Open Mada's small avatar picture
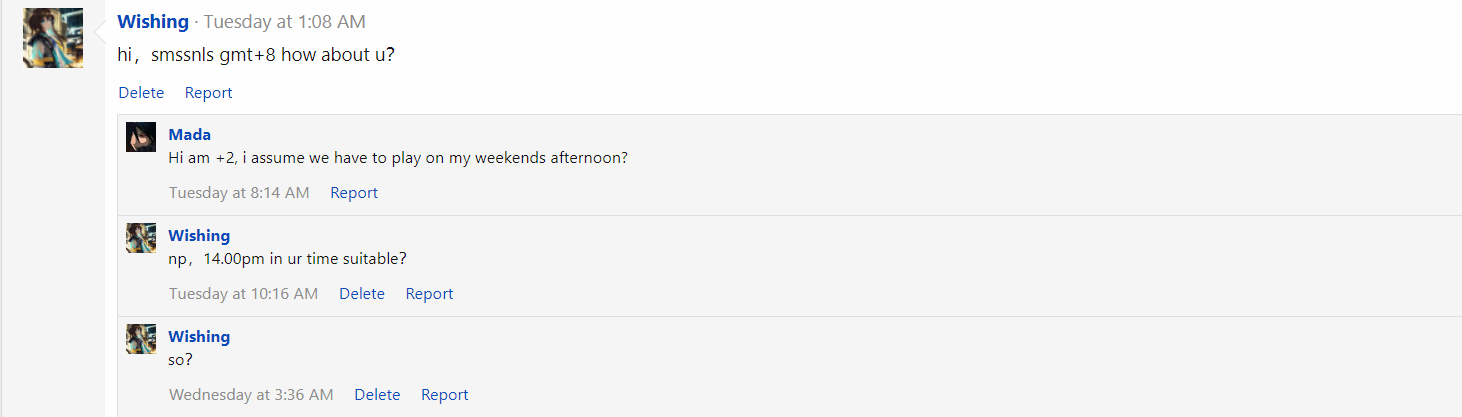Image resolution: width=1462 pixels, height=417 pixels. coord(141,137)
